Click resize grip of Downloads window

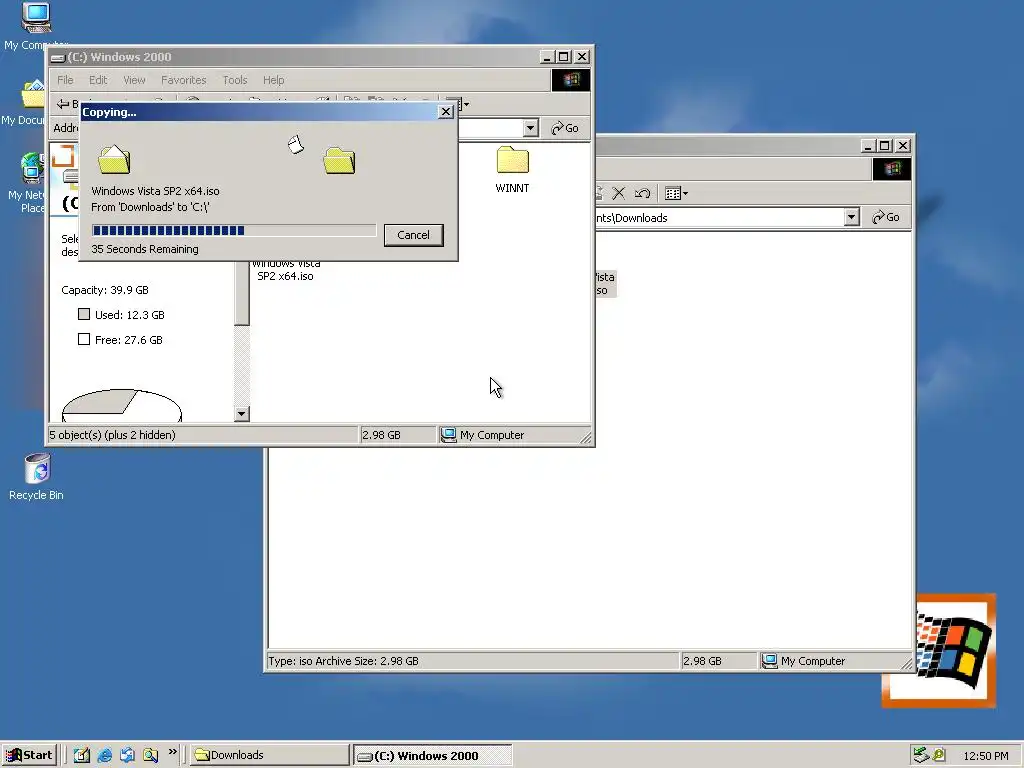pyautogui.click(x=906, y=664)
